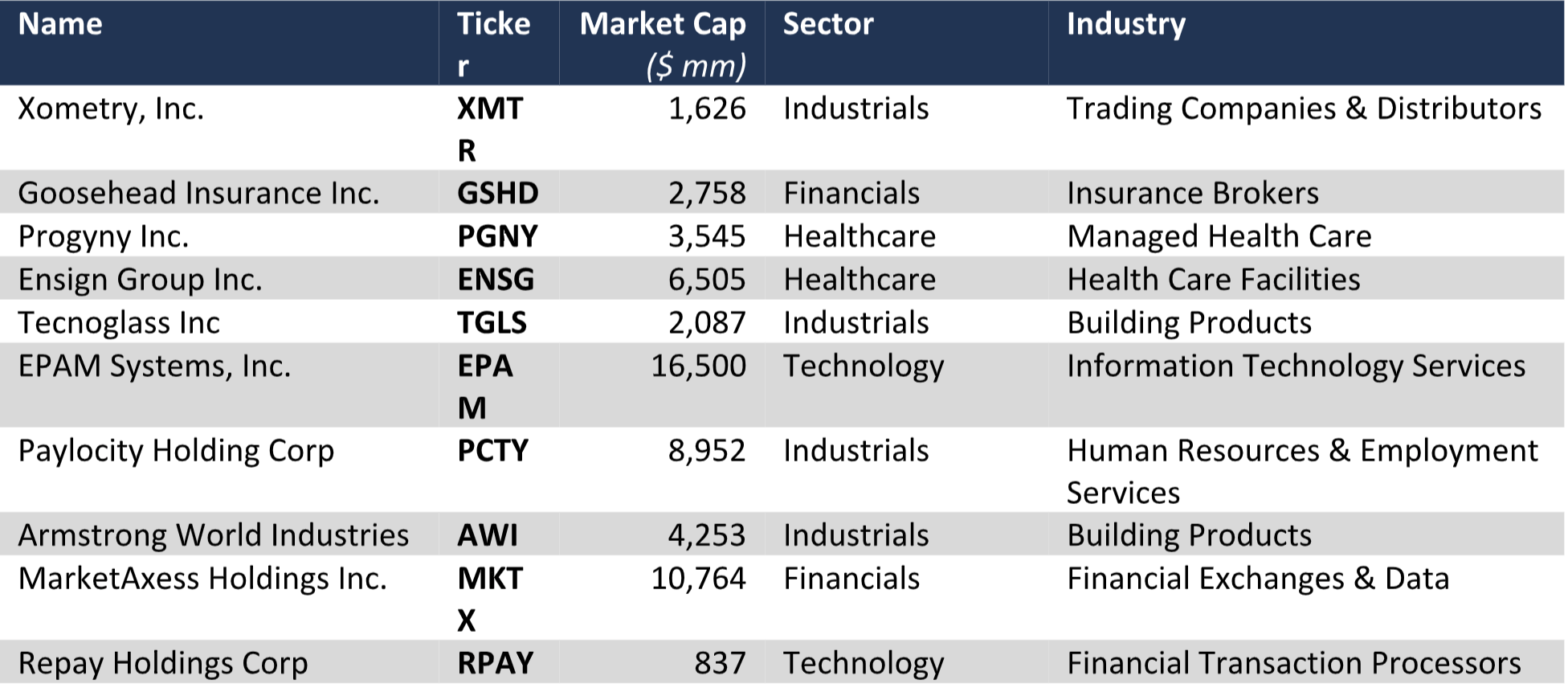Select the 16,500 market cap value
The height and width of the screenshot is (684, 1568).
[x=698, y=366]
